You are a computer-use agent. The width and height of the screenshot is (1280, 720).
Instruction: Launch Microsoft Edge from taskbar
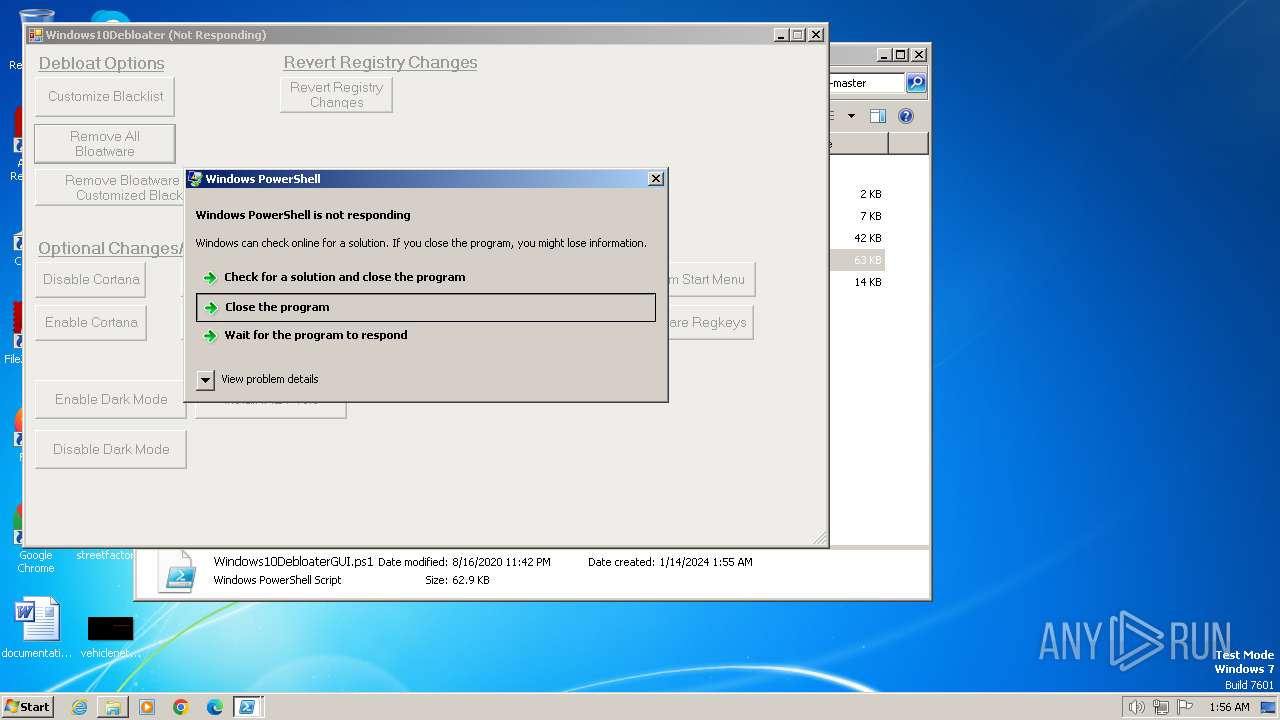pyautogui.click(x=214, y=707)
